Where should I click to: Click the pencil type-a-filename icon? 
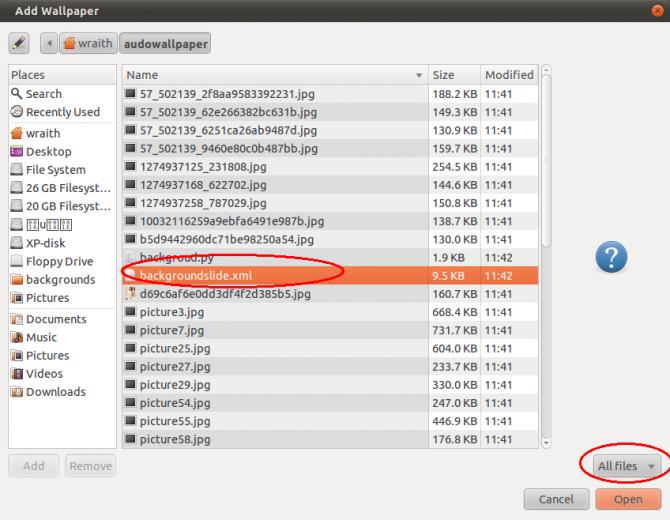(19, 43)
